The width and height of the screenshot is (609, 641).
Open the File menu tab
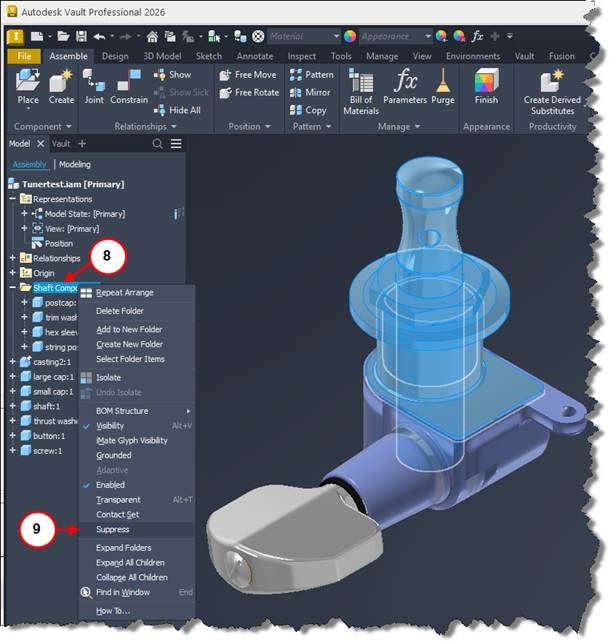click(24, 56)
